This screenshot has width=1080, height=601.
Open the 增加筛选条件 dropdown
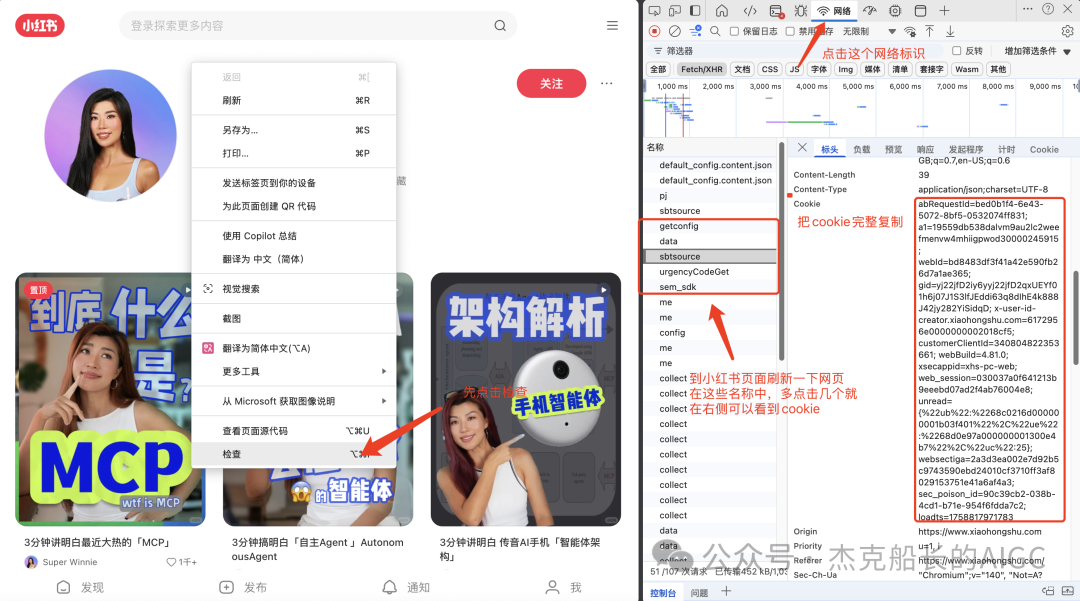point(1037,51)
